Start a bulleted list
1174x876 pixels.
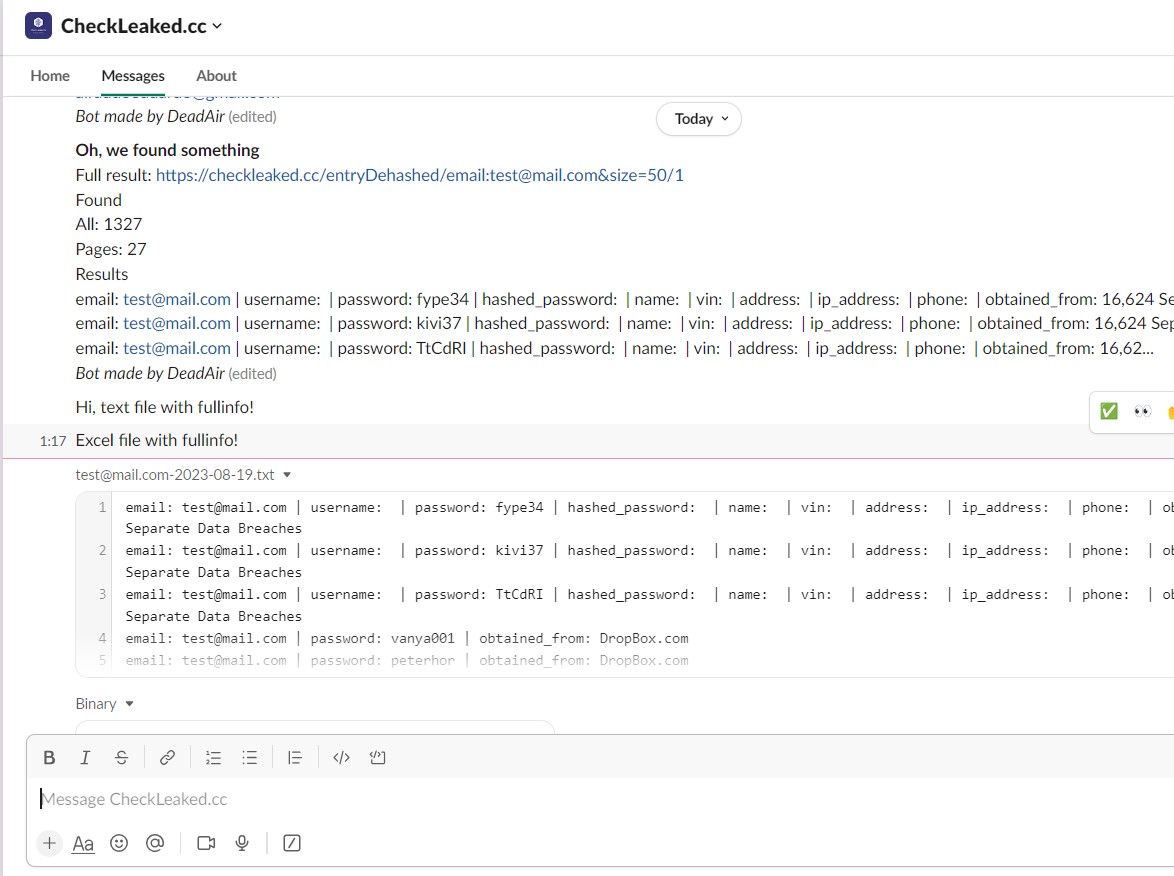click(249, 758)
